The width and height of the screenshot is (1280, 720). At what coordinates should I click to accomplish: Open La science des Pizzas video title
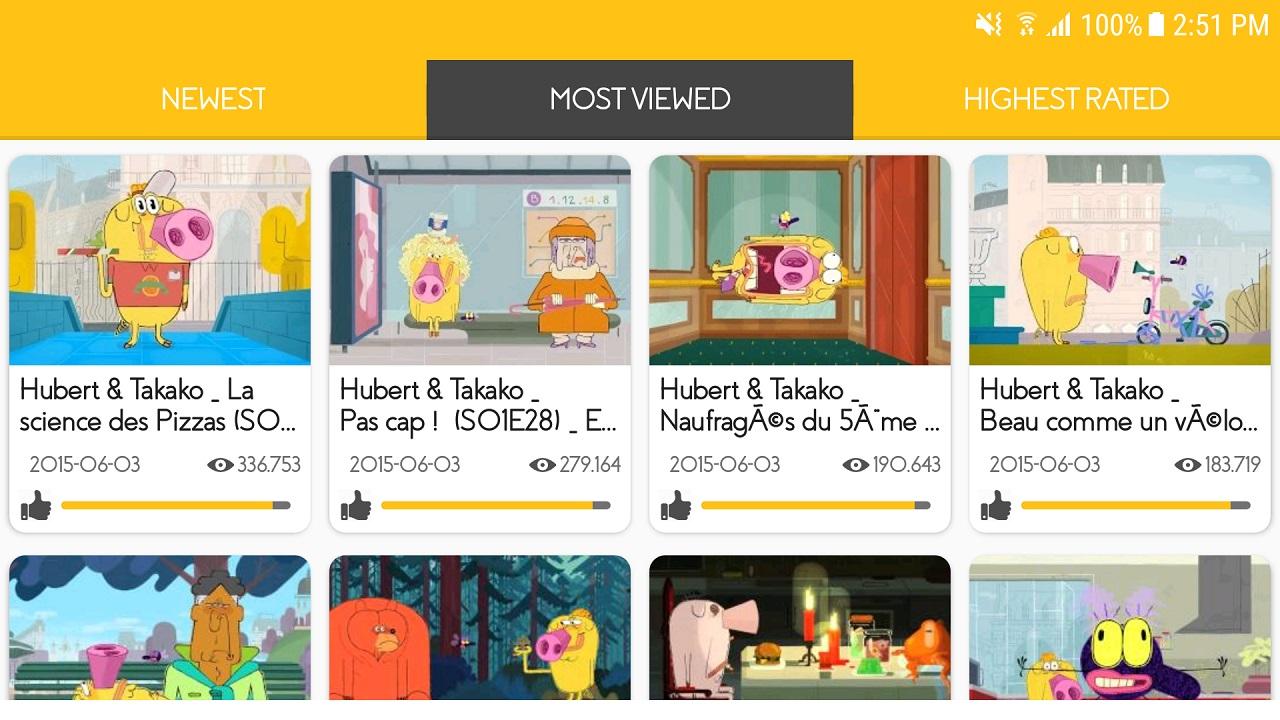(x=158, y=405)
